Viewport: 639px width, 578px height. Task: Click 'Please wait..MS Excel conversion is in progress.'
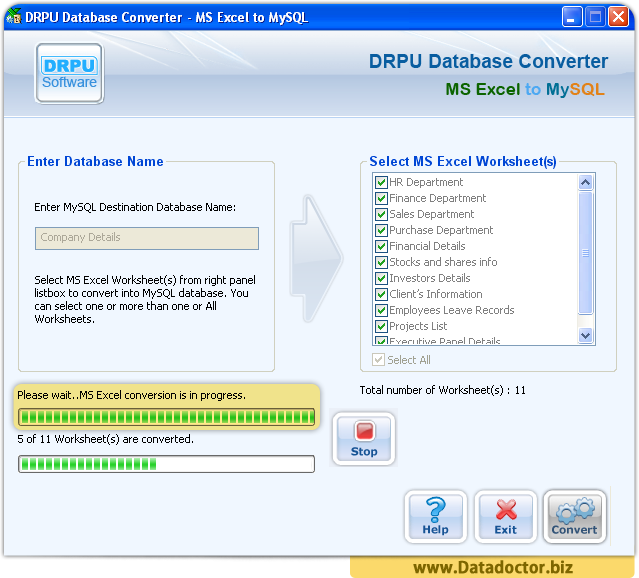click(132, 395)
